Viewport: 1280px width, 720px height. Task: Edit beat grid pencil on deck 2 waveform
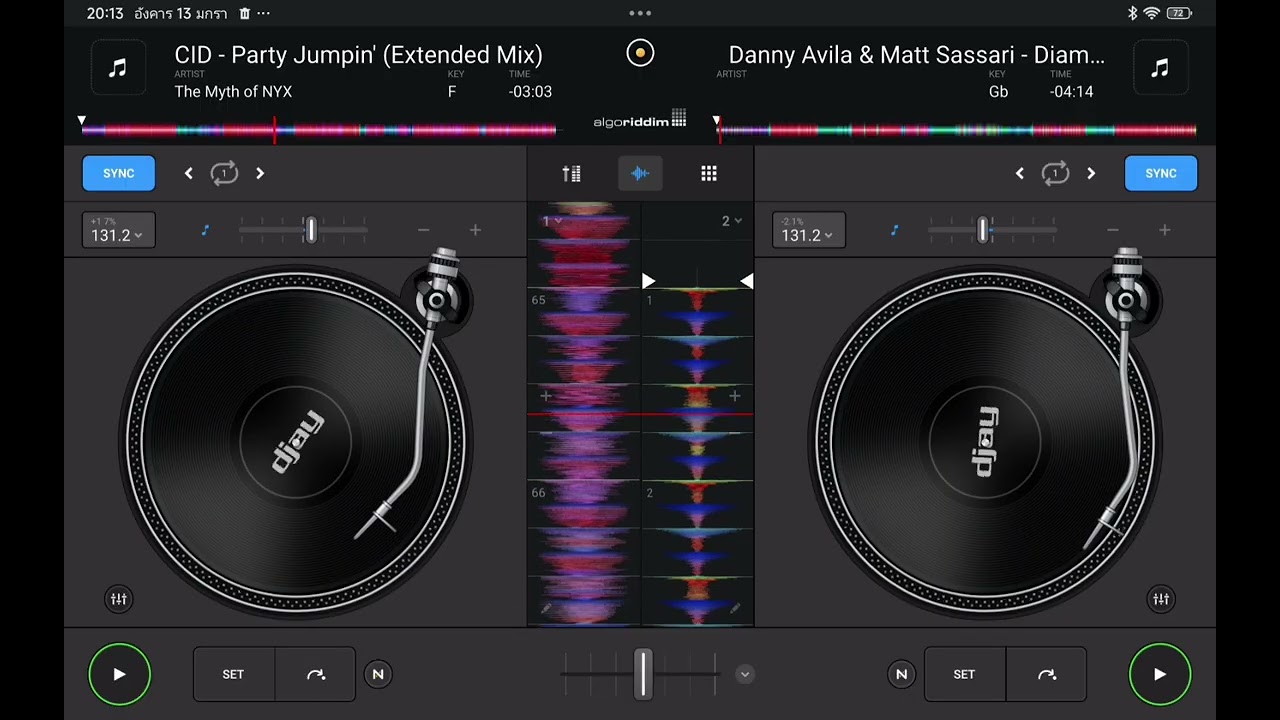click(x=735, y=608)
